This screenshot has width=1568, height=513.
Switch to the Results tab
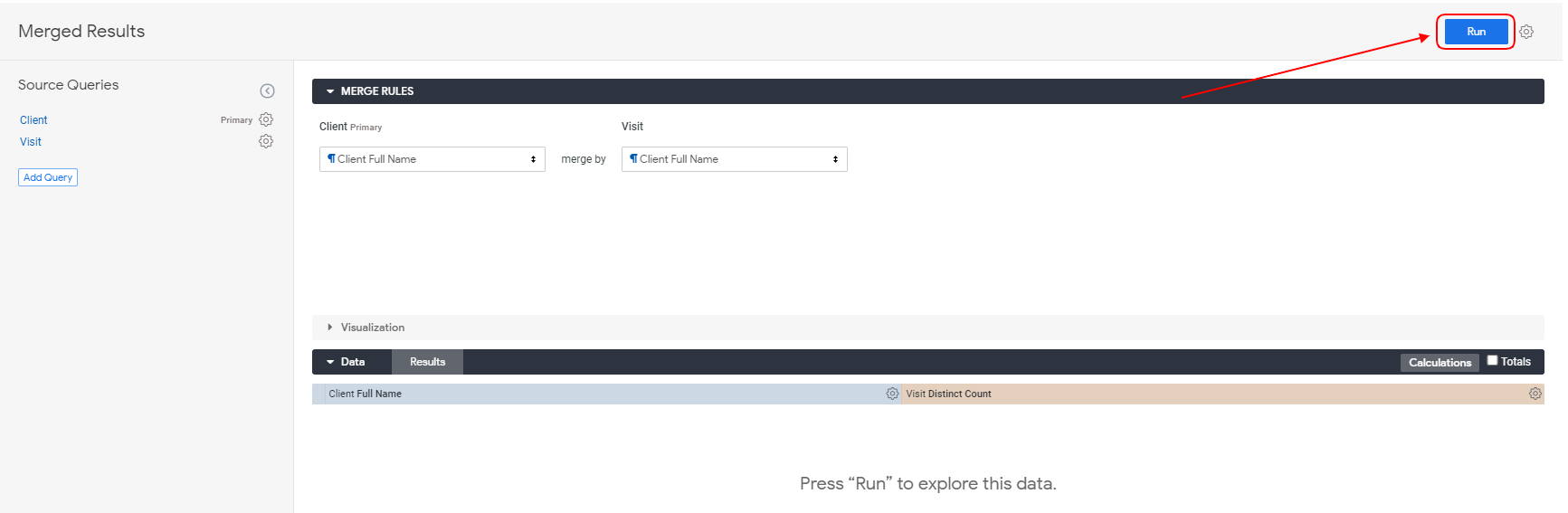click(x=427, y=362)
